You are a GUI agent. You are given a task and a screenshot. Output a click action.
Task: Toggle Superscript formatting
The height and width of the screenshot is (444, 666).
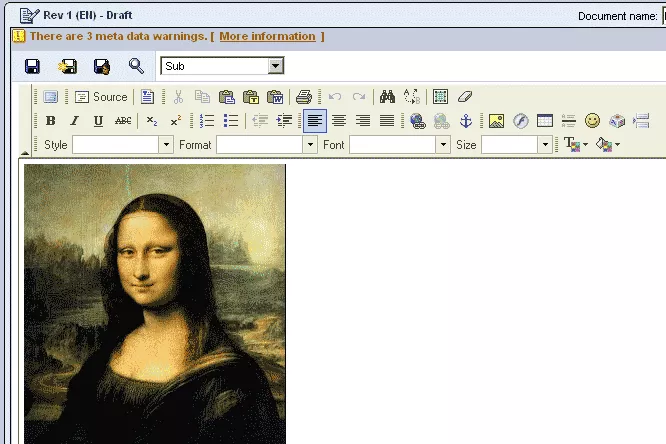tap(175, 121)
